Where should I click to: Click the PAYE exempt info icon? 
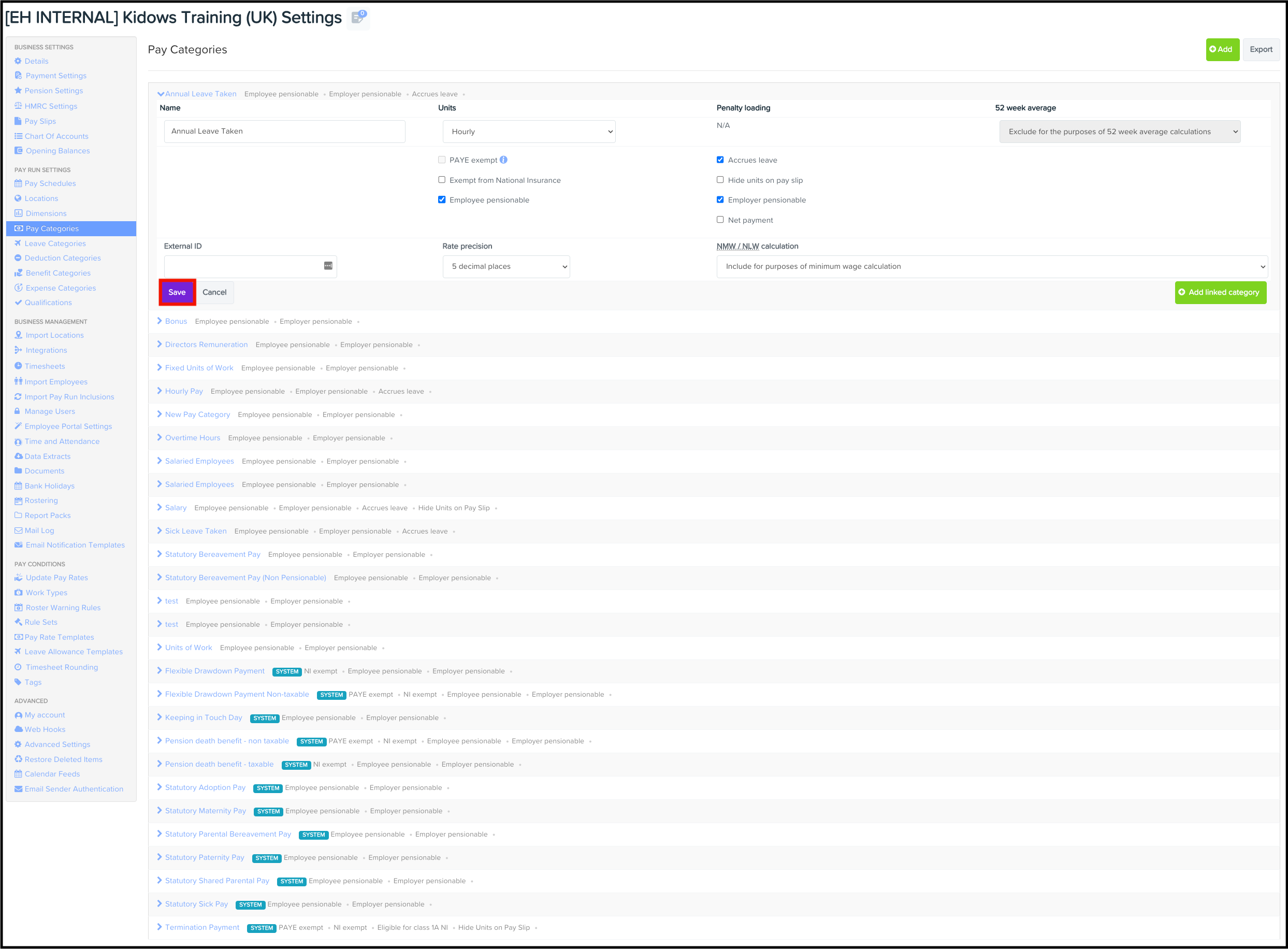[x=503, y=160]
